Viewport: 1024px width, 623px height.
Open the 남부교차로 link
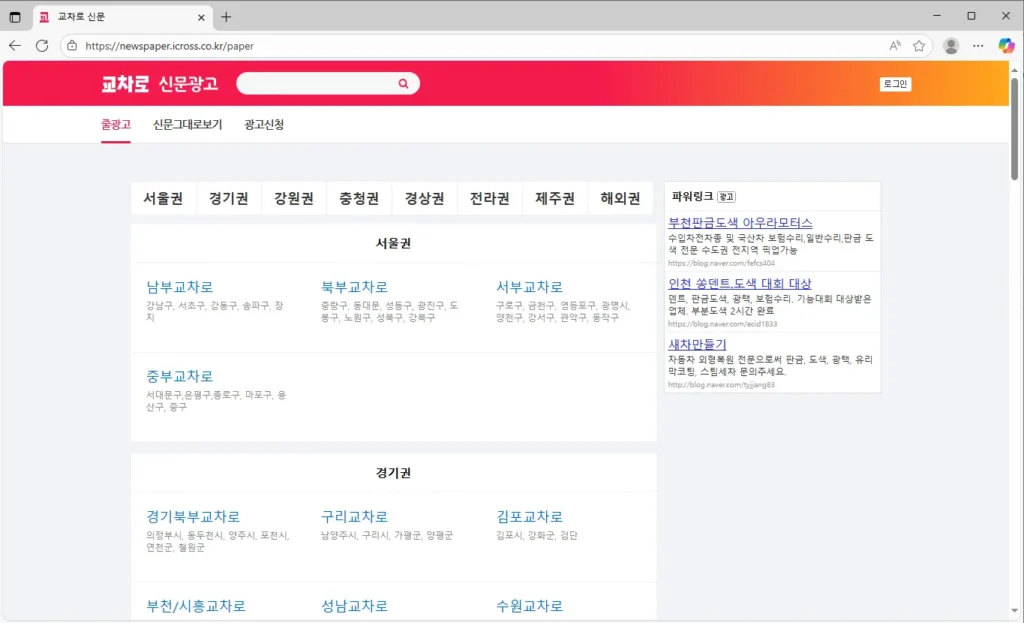[179, 285]
